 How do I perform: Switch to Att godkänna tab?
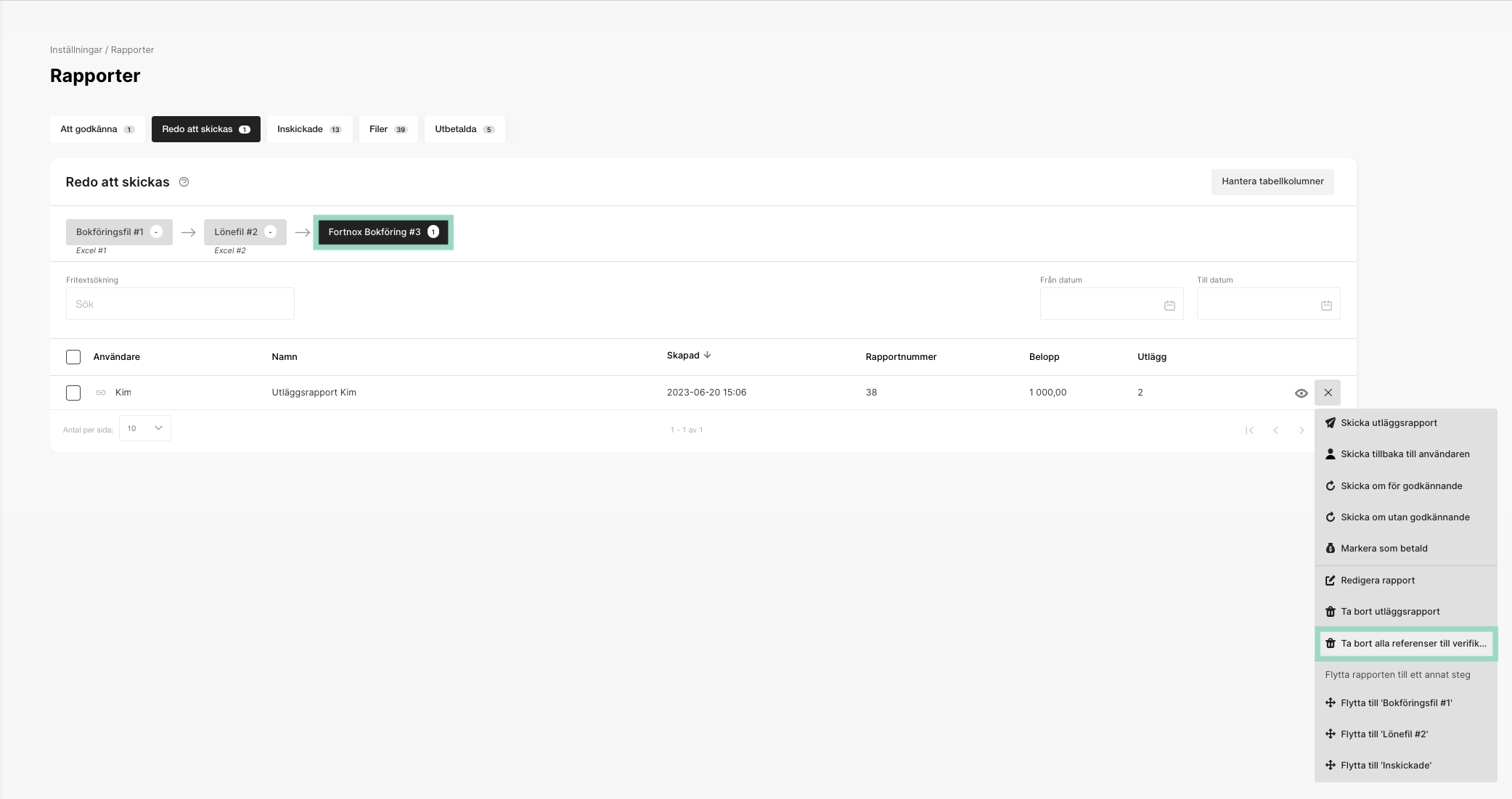(x=97, y=129)
